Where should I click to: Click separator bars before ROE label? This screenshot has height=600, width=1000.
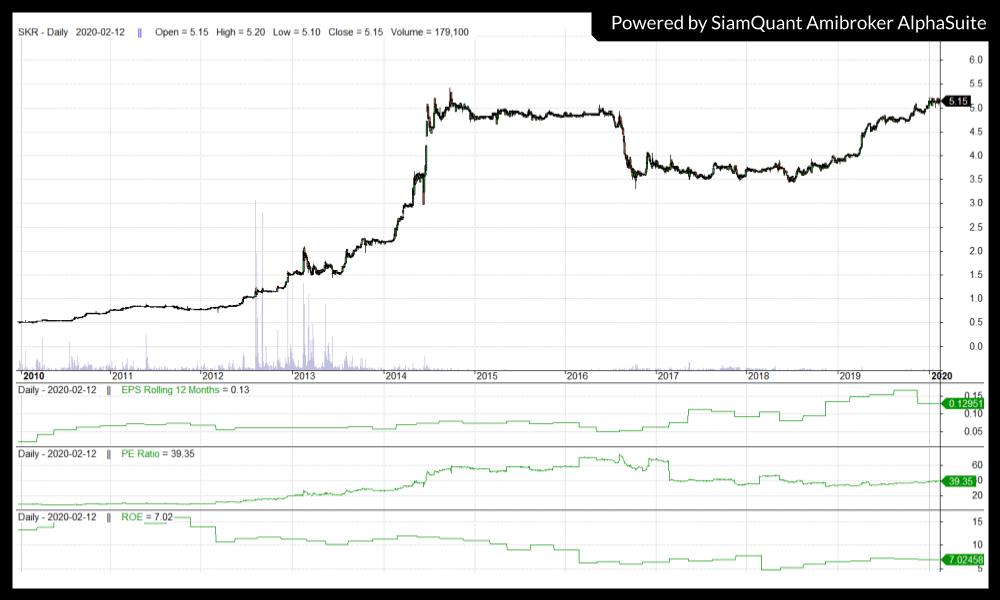click(x=108, y=517)
